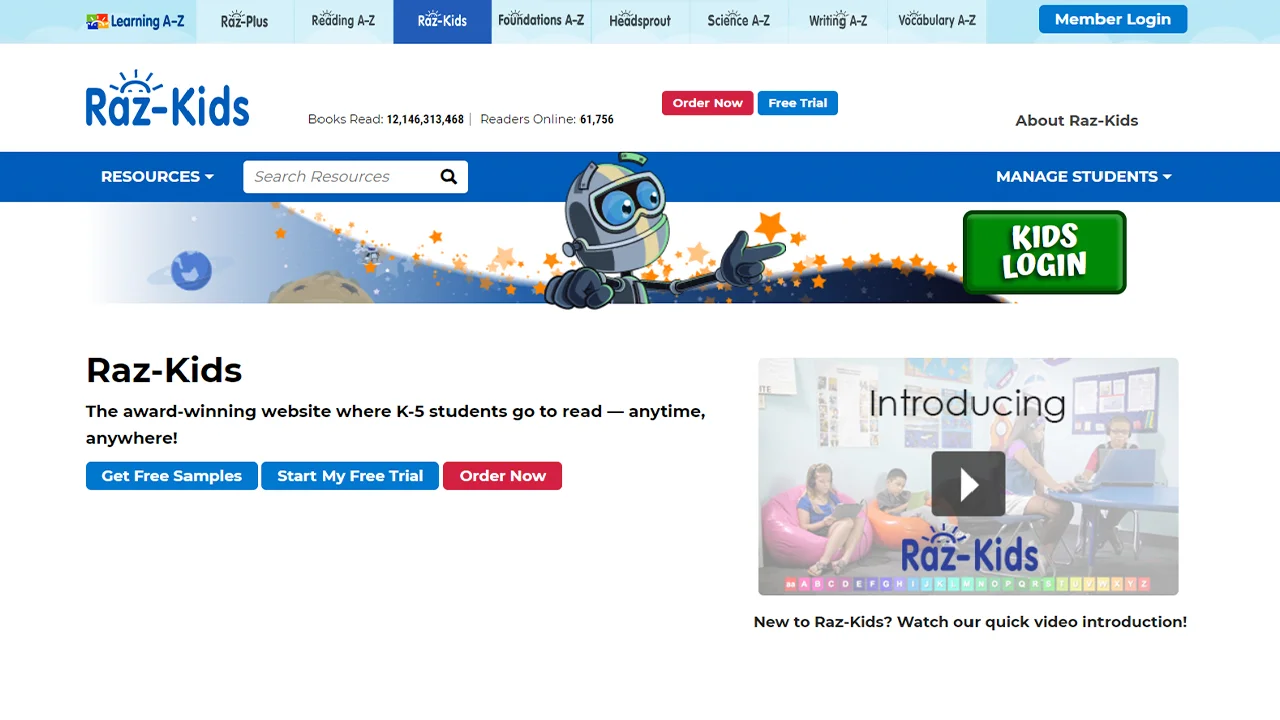Click the Raz-Kids page heading
The image size is (1280, 720).
pyautogui.click(x=164, y=370)
